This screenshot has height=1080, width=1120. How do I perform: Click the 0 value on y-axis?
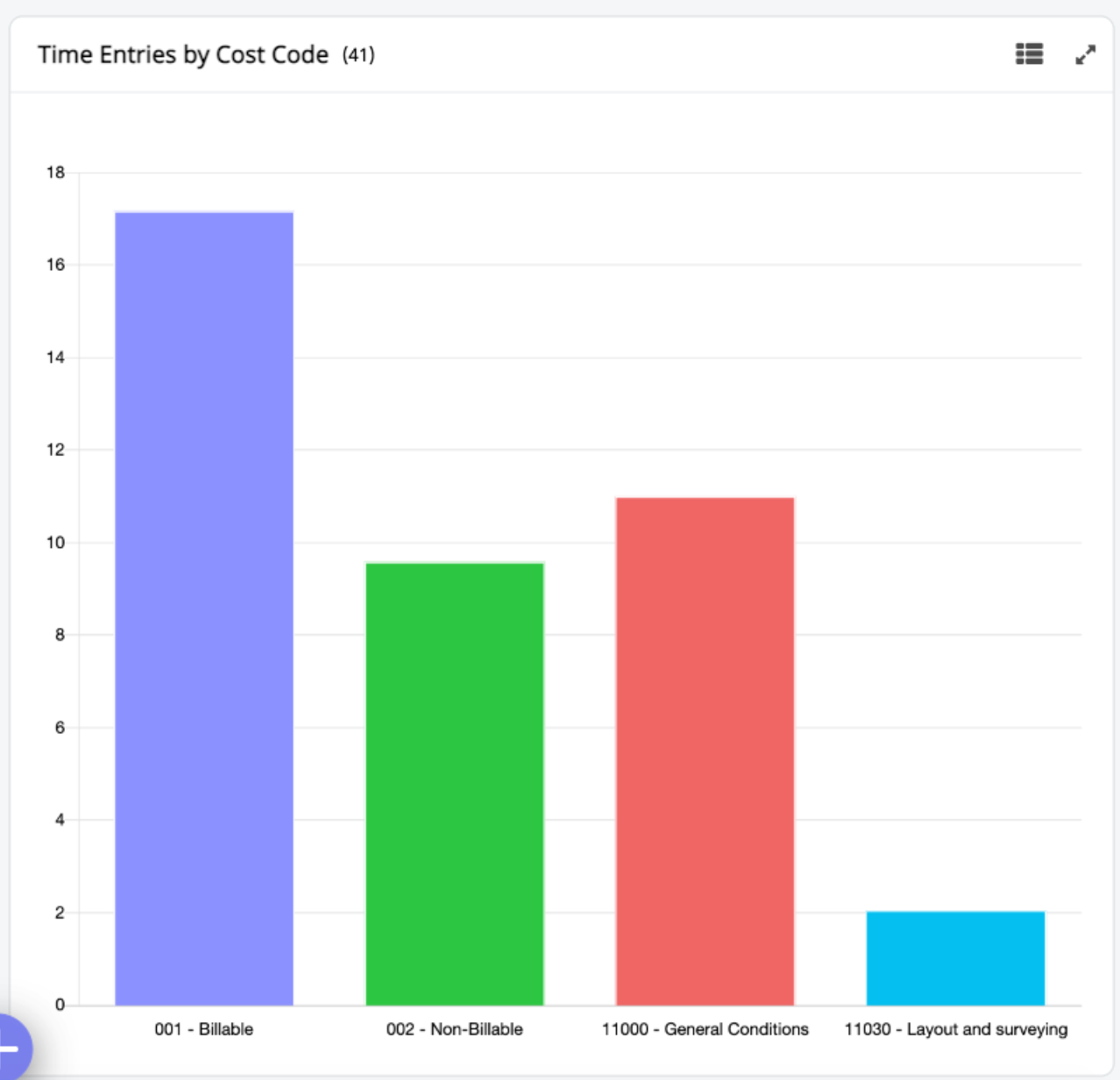60,1005
